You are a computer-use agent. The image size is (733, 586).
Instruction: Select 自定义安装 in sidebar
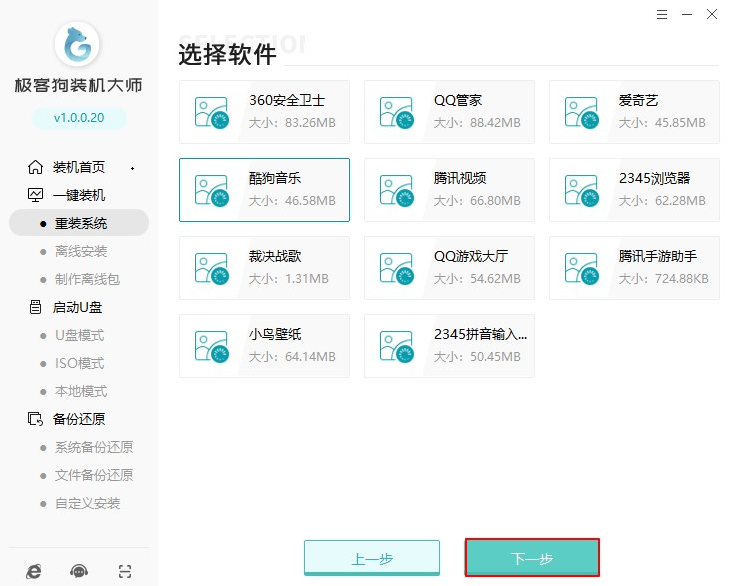tap(87, 503)
